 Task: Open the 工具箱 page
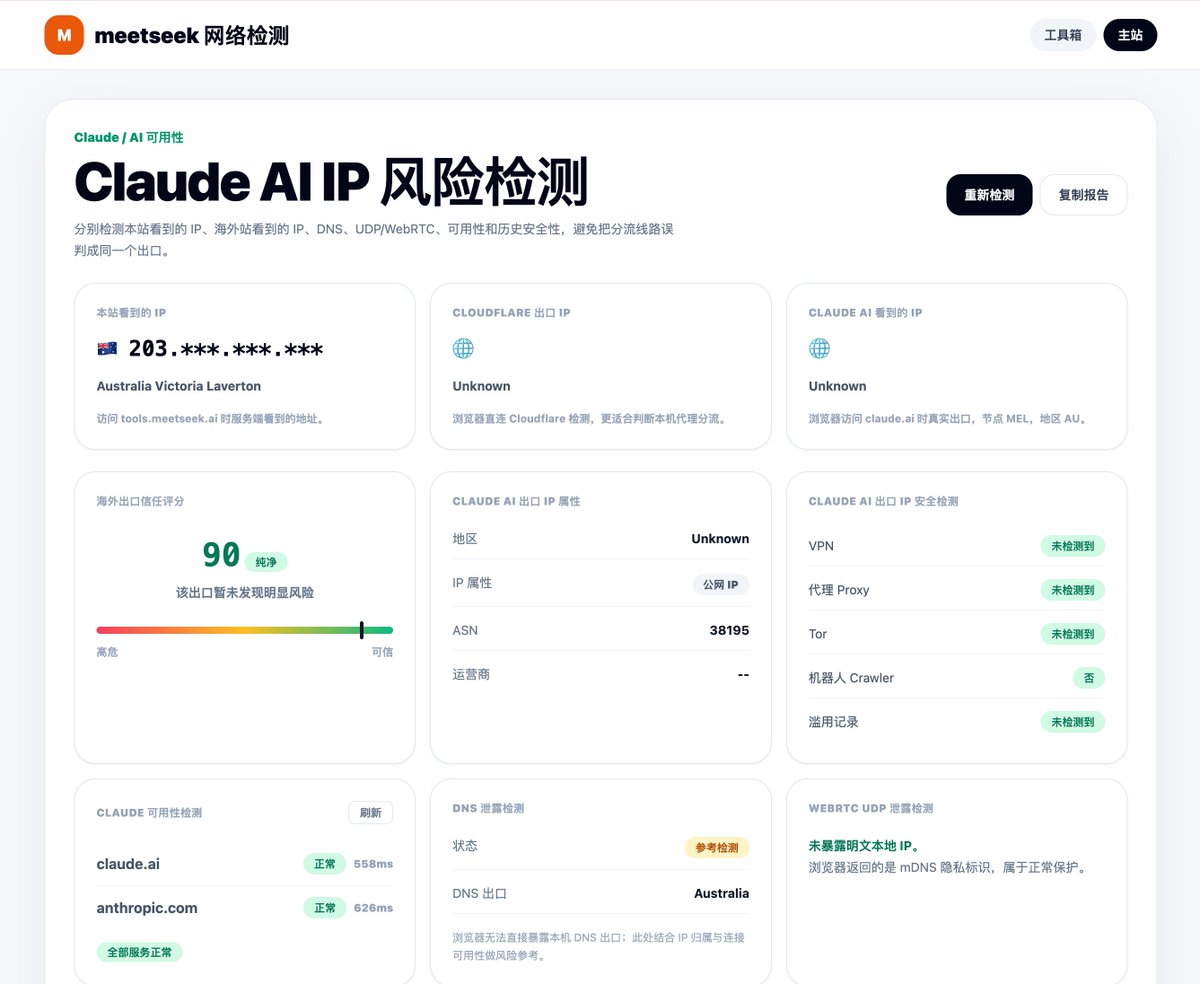tap(1063, 35)
